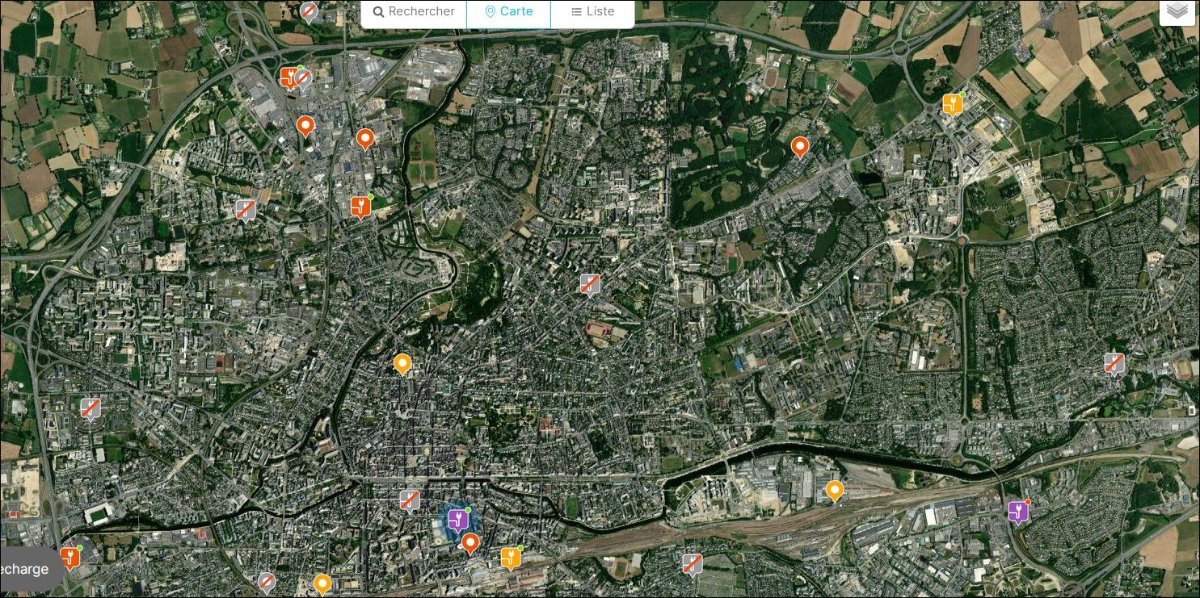
Task: Select the crossed-out marker near the western ring road
Action: pos(90,408)
